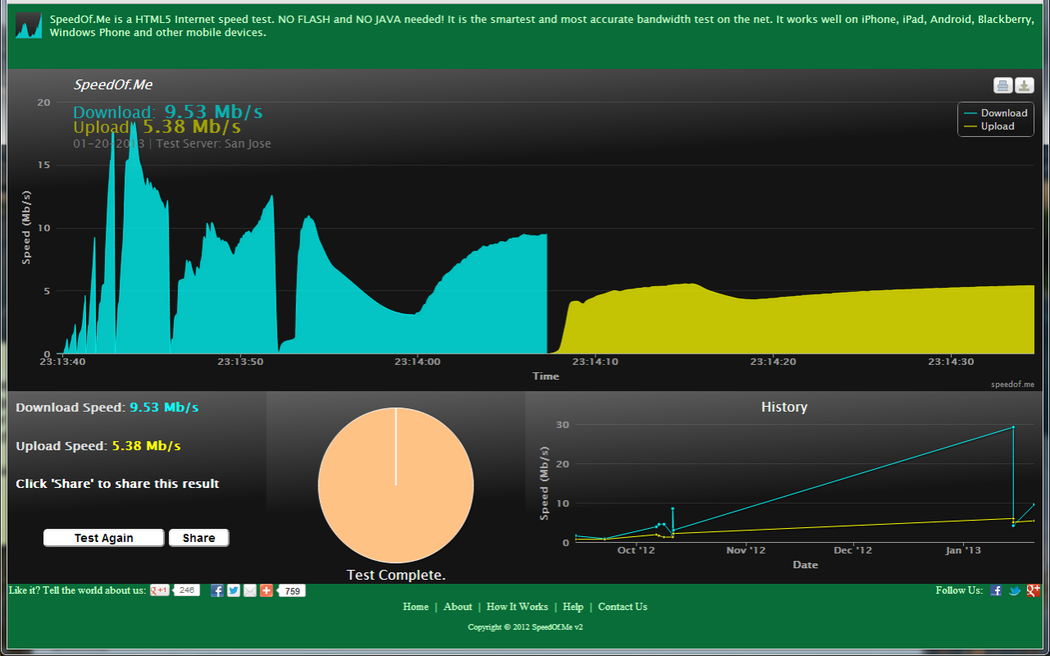Open the About footer link
1050x656 pixels.
458,607
